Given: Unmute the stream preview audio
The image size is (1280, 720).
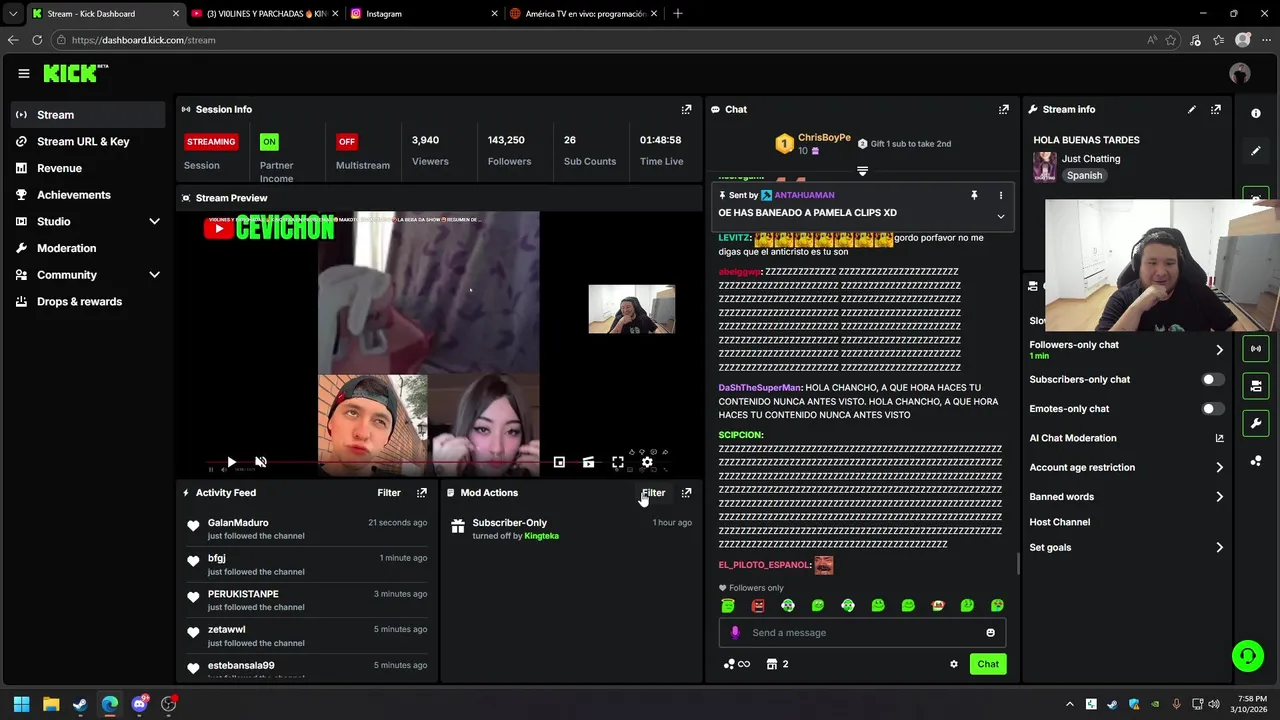Looking at the screenshot, I should 261,462.
